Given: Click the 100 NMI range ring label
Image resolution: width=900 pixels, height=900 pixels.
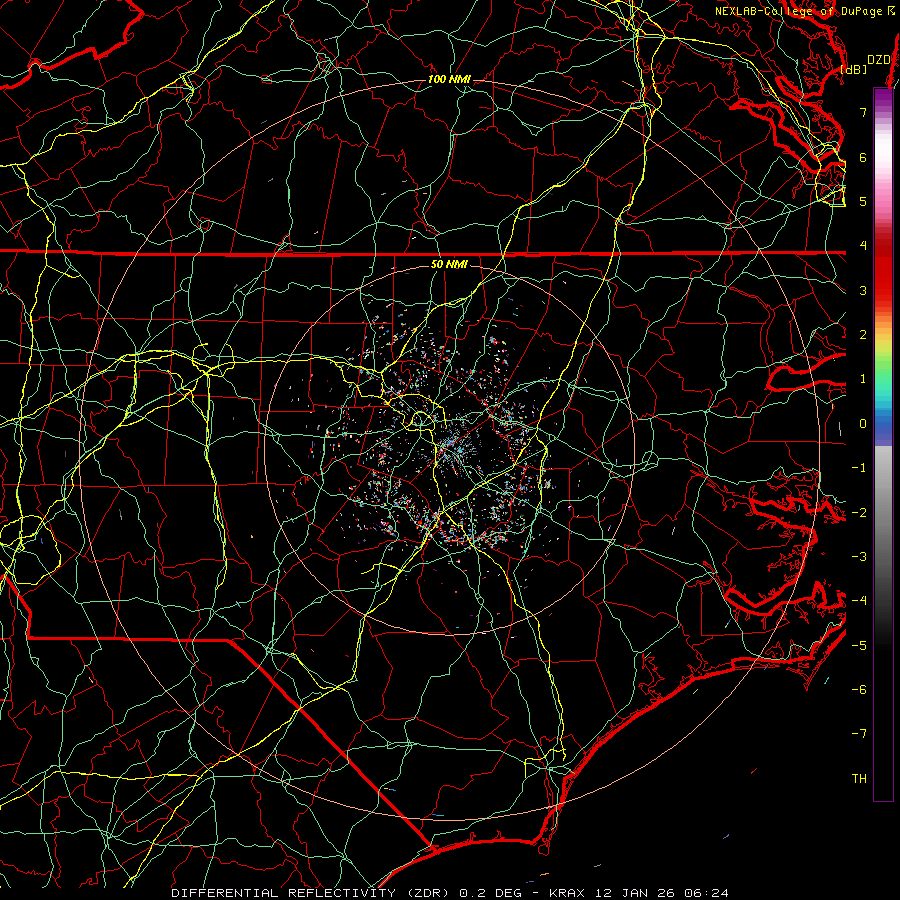Looking at the screenshot, I should coord(449,79).
